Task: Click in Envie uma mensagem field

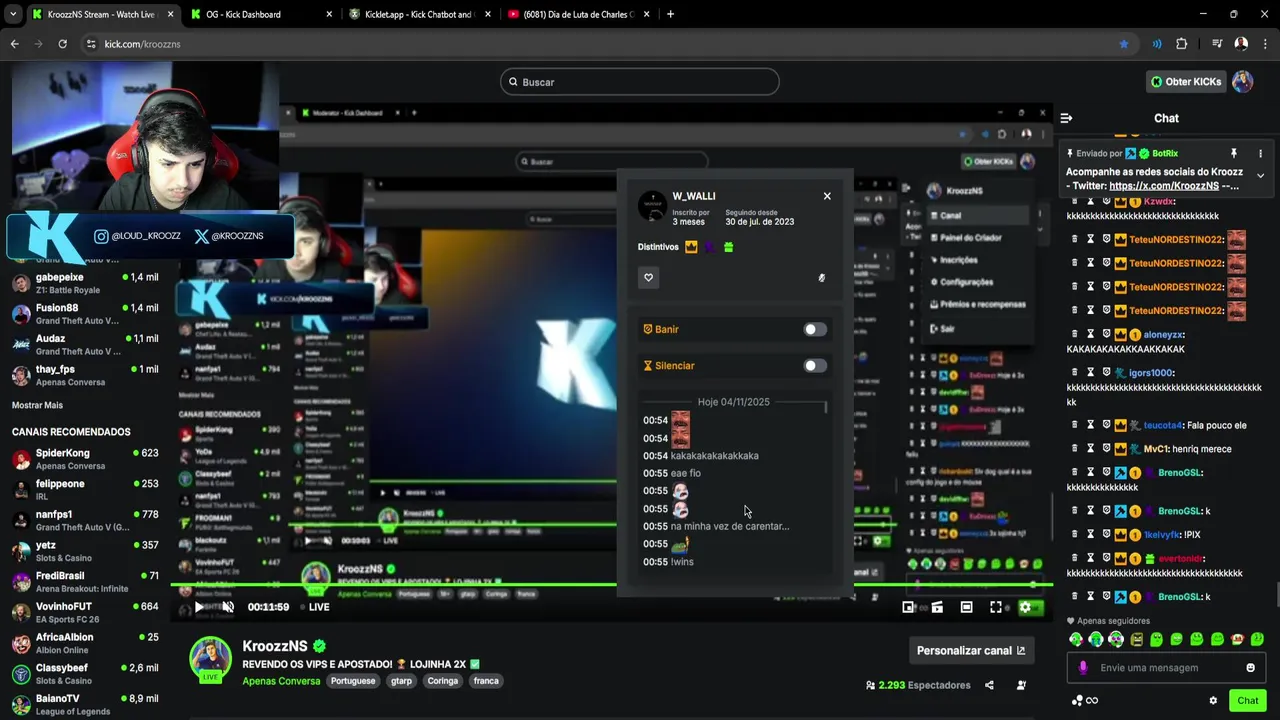Action: (x=1168, y=668)
